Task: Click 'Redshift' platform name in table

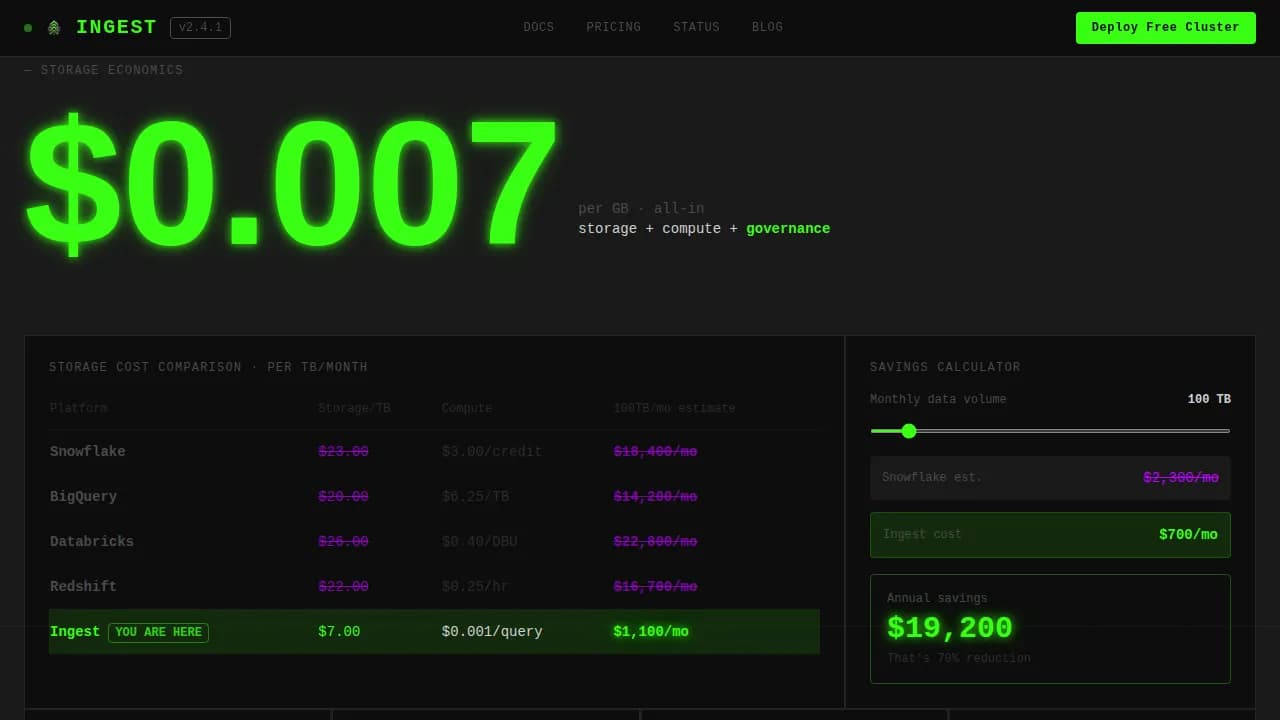Action: [83, 587]
